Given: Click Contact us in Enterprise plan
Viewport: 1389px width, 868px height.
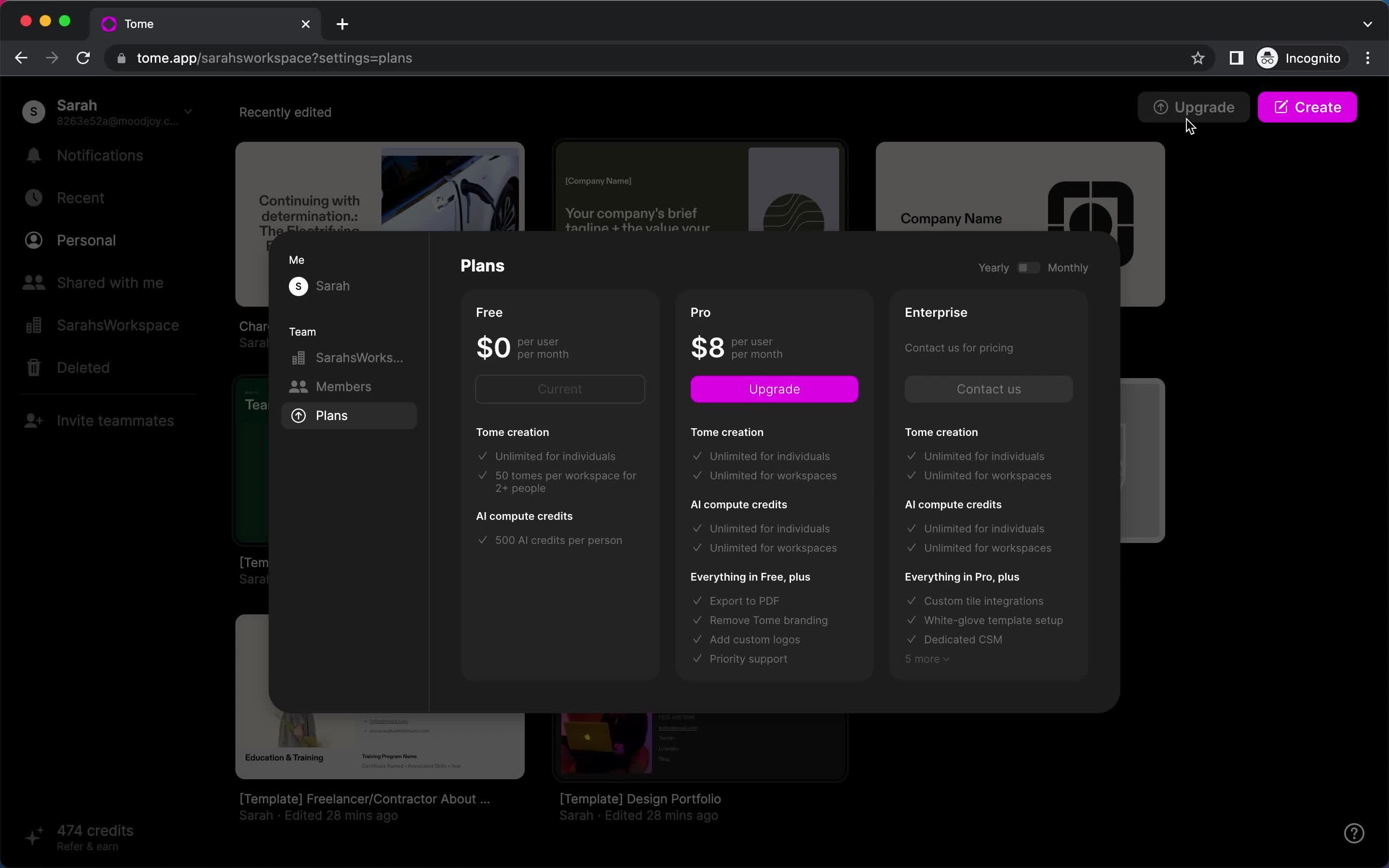Looking at the screenshot, I should (x=988, y=389).
